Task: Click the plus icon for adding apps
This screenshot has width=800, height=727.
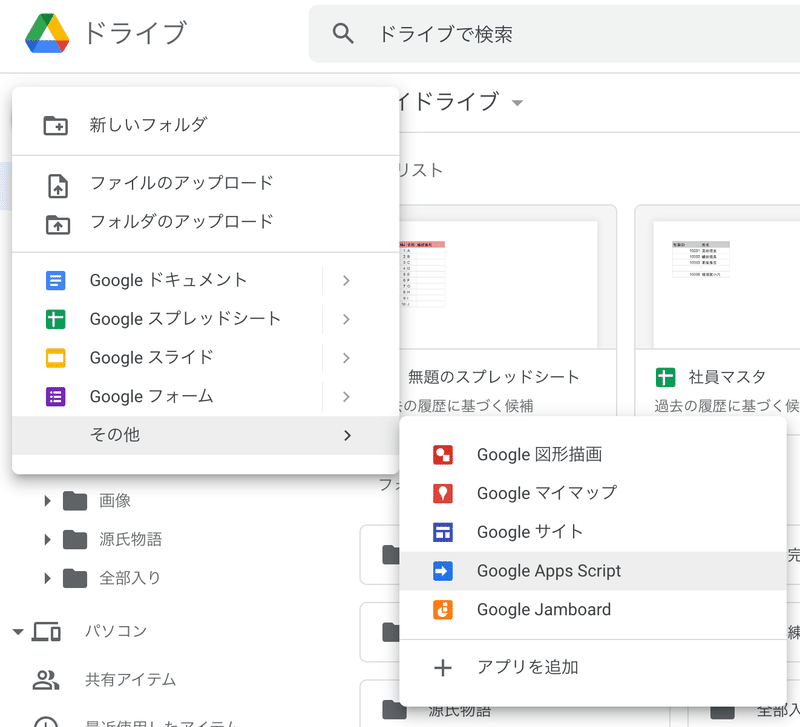Action: pyautogui.click(x=443, y=668)
